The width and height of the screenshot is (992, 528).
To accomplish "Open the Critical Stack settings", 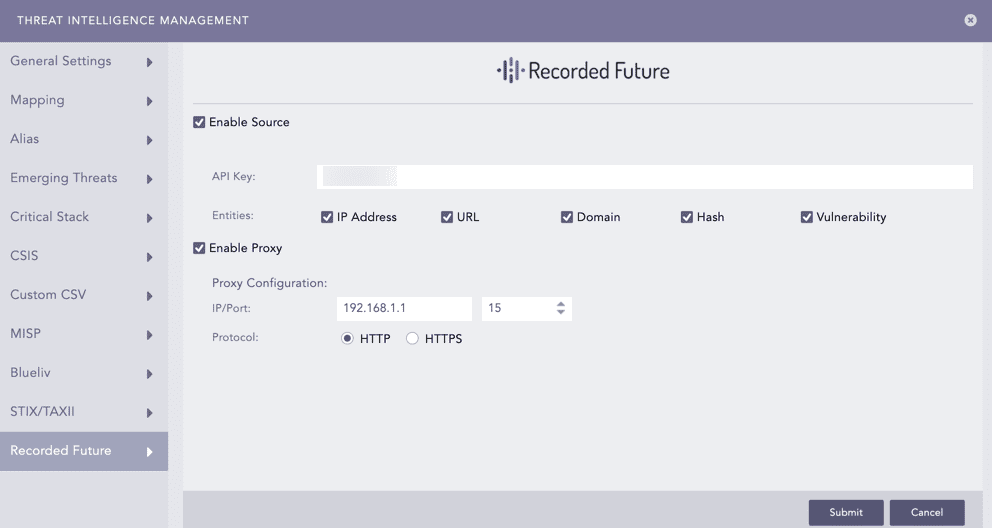I will coord(49,217).
